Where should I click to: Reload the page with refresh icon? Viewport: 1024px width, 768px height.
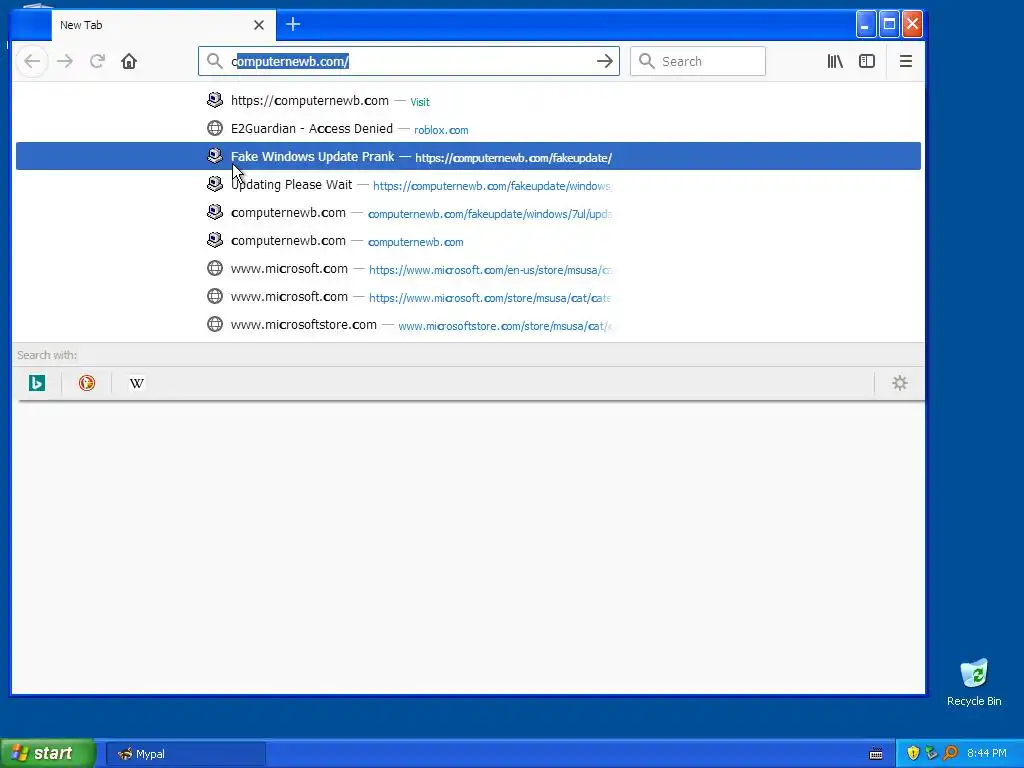(97, 61)
